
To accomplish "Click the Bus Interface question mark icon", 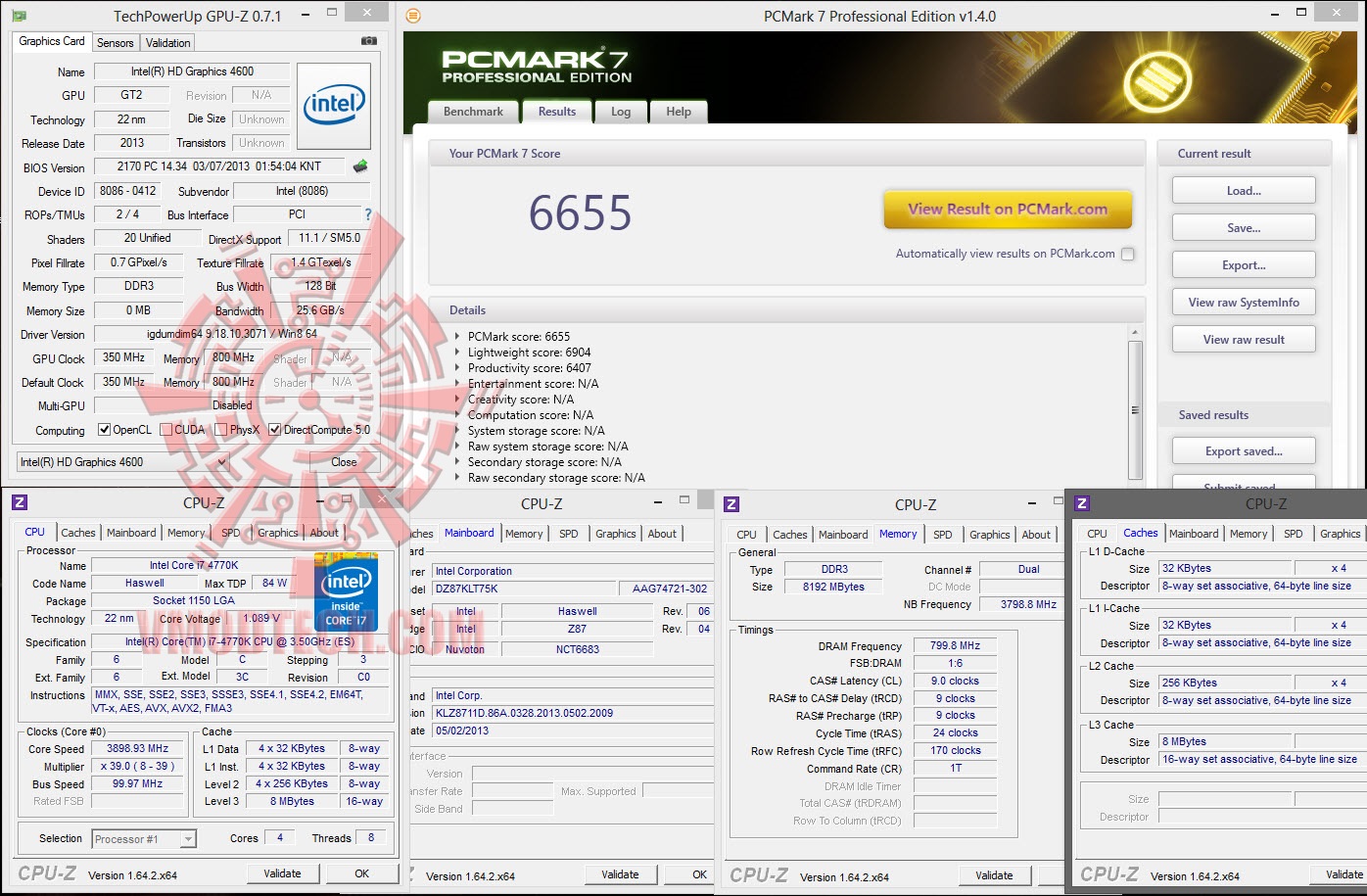I will pyautogui.click(x=368, y=214).
